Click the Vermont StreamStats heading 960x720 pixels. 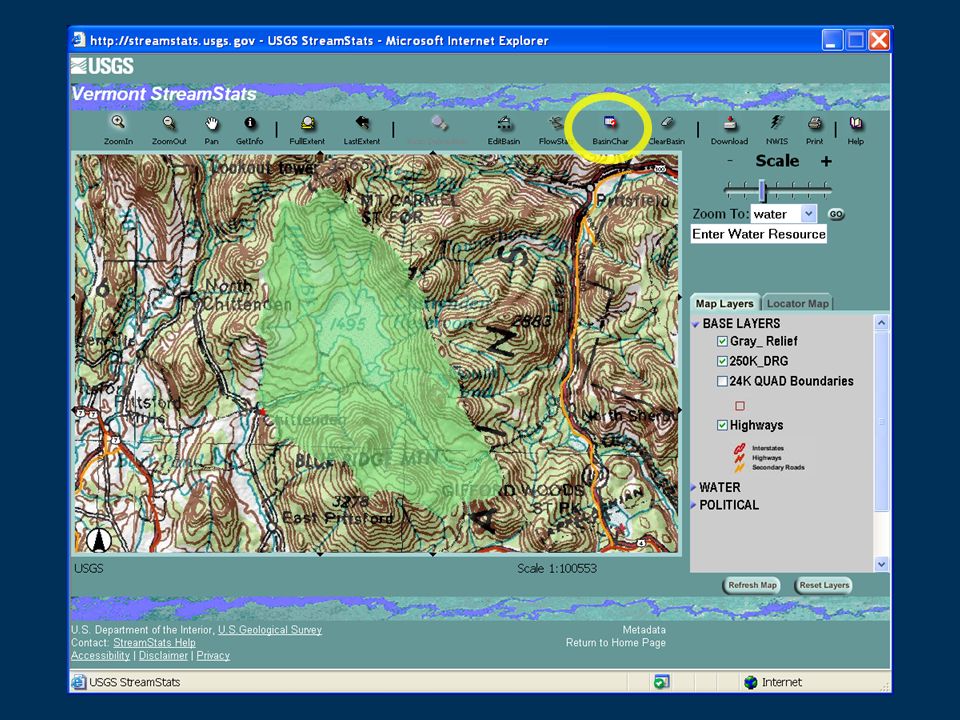[x=164, y=94]
